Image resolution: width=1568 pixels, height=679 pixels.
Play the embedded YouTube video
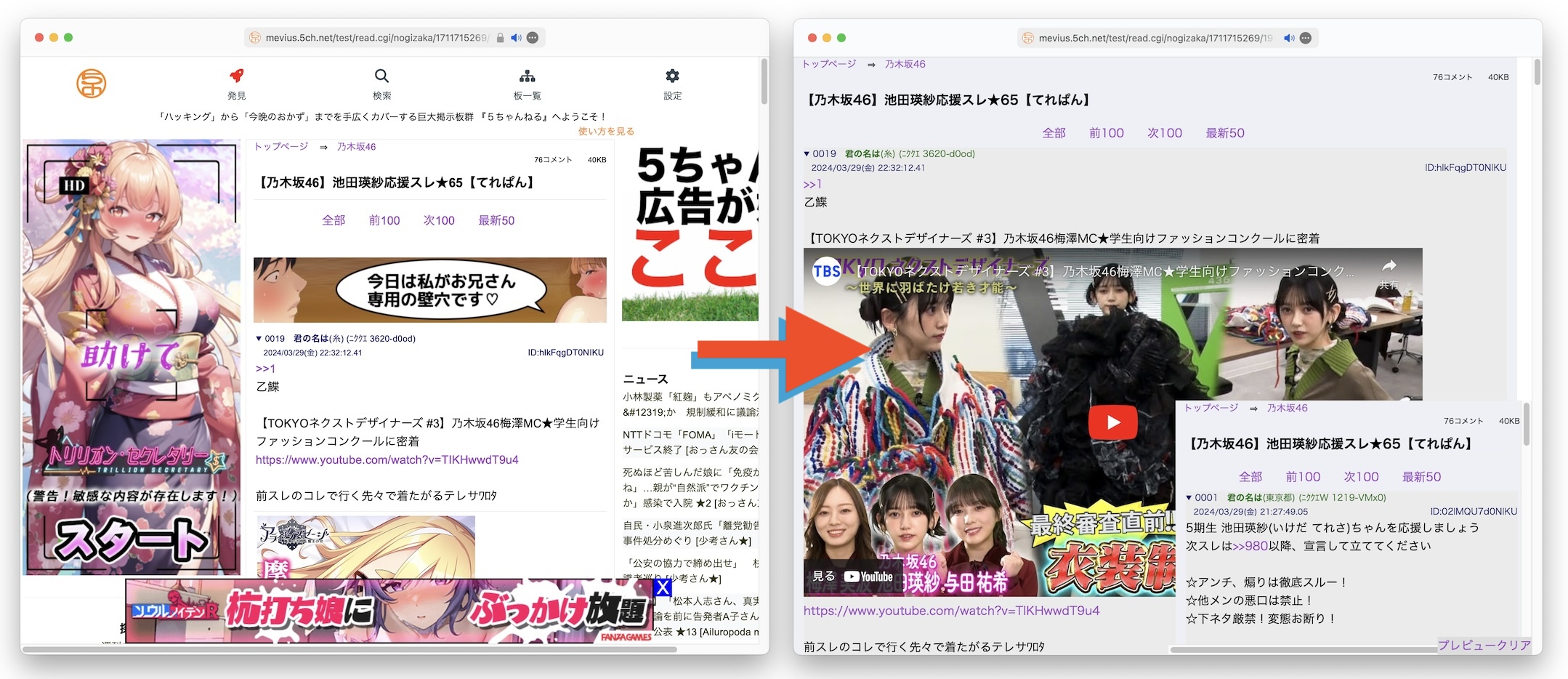pyautogui.click(x=1112, y=422)
